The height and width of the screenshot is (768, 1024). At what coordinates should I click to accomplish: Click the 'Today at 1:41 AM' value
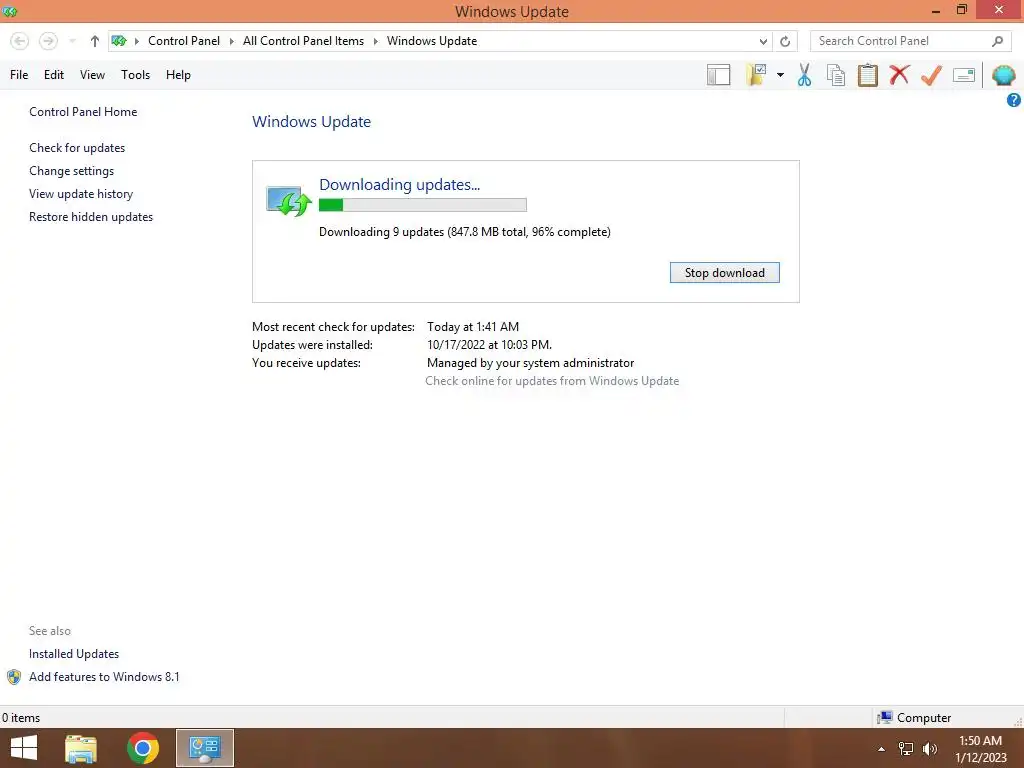click(473, 327)
